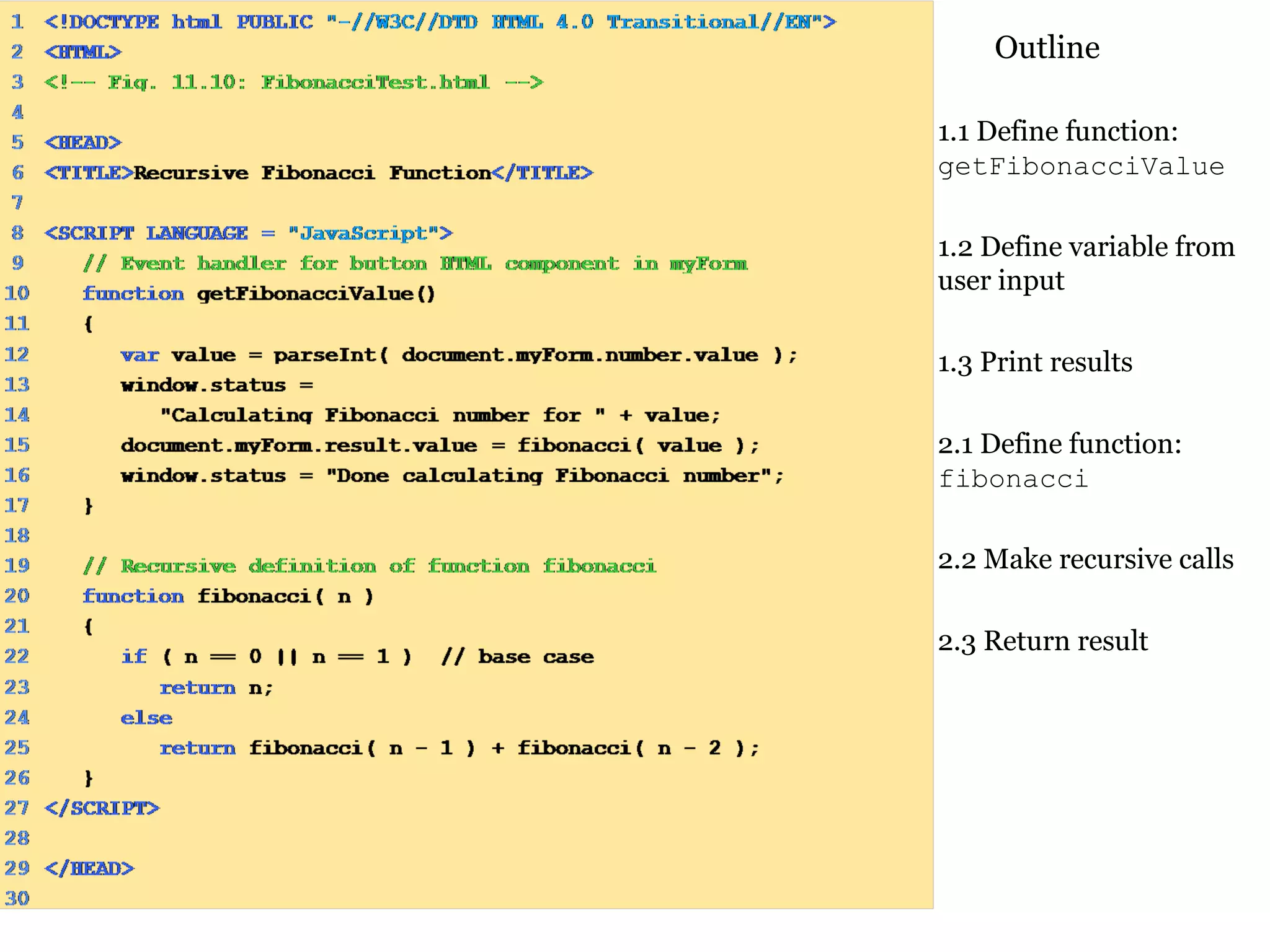Click the recursive 'return fibonacci( n - 1 )' line
This screenshot has height=952, width=1270.
coord(459,748)
